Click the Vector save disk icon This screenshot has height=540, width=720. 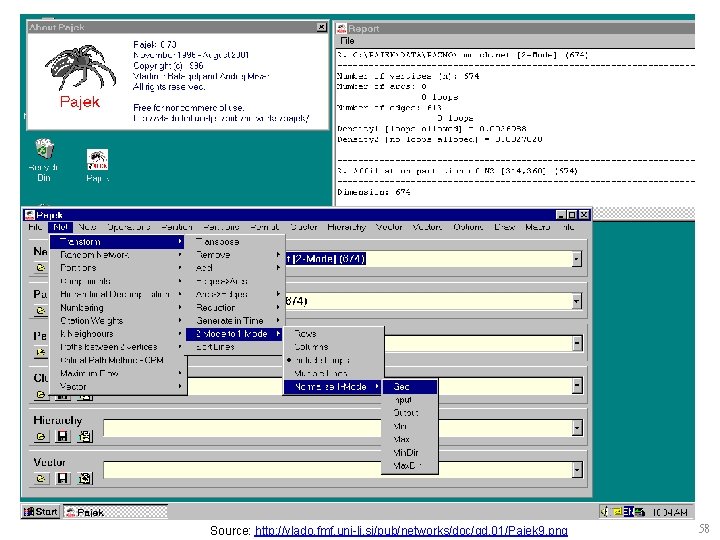coord(62,478)
